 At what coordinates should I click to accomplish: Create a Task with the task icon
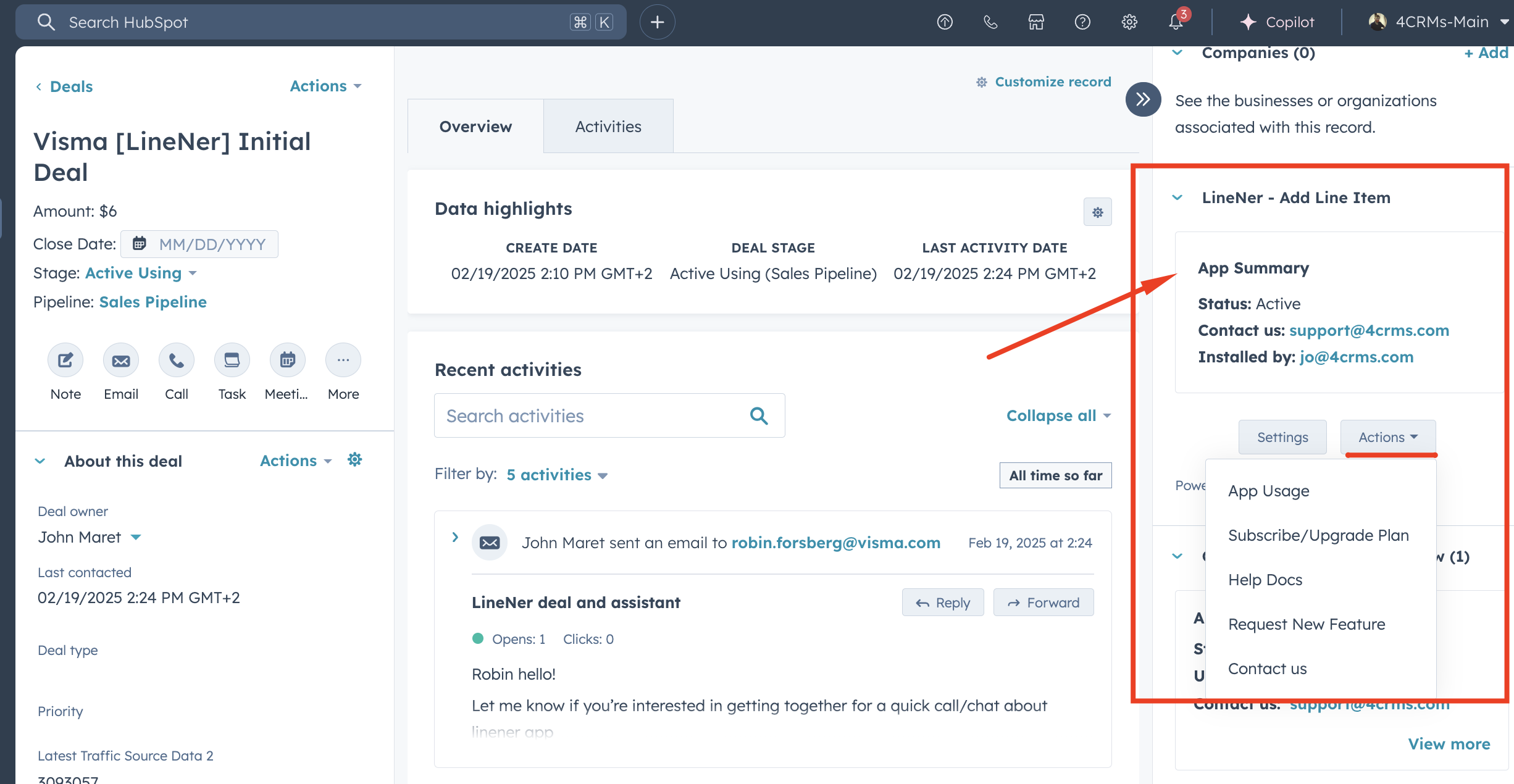[232, 360]
